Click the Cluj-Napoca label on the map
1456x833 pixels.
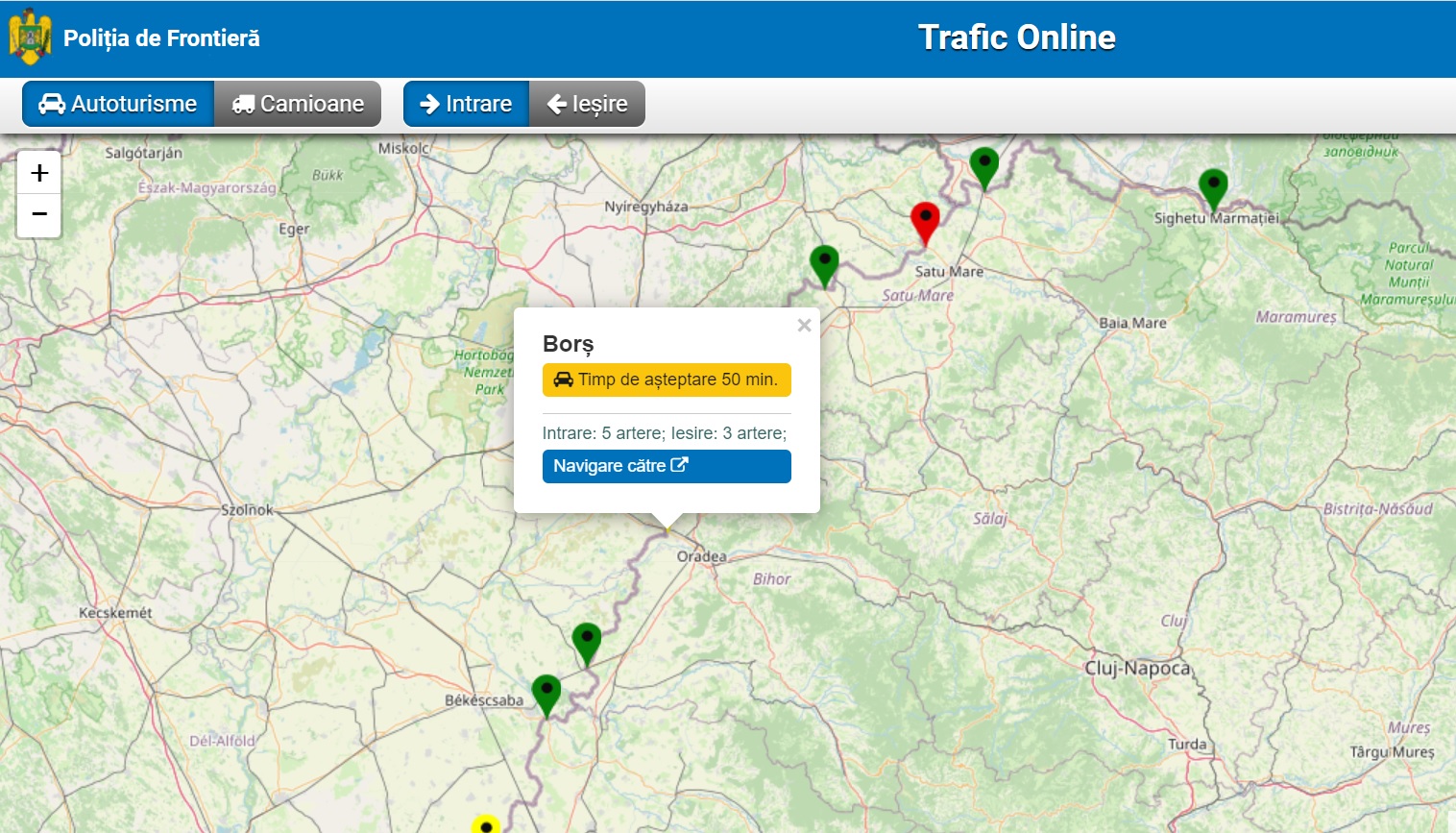[1137, 668]
